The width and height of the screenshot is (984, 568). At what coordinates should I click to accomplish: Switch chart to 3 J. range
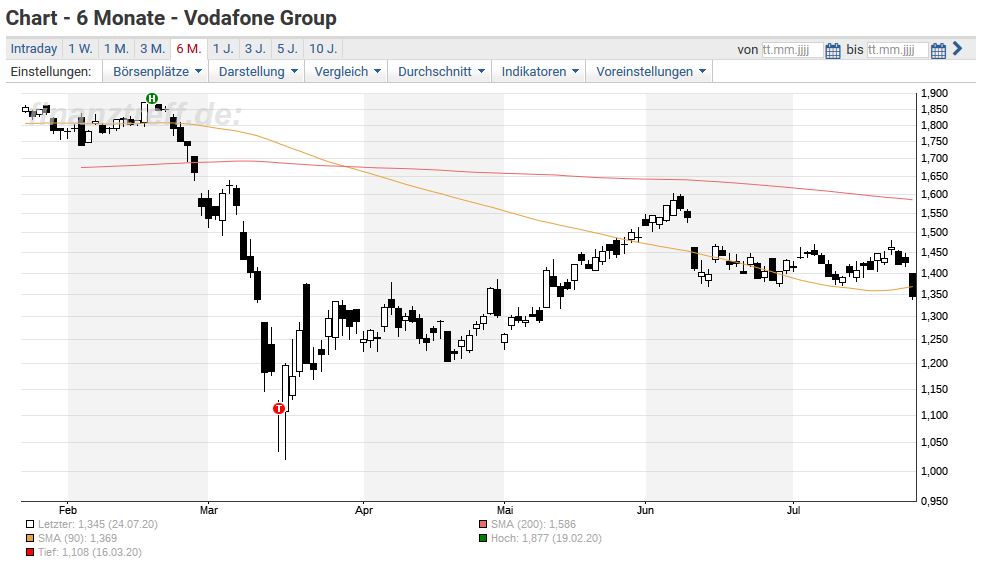pos(255,49)
